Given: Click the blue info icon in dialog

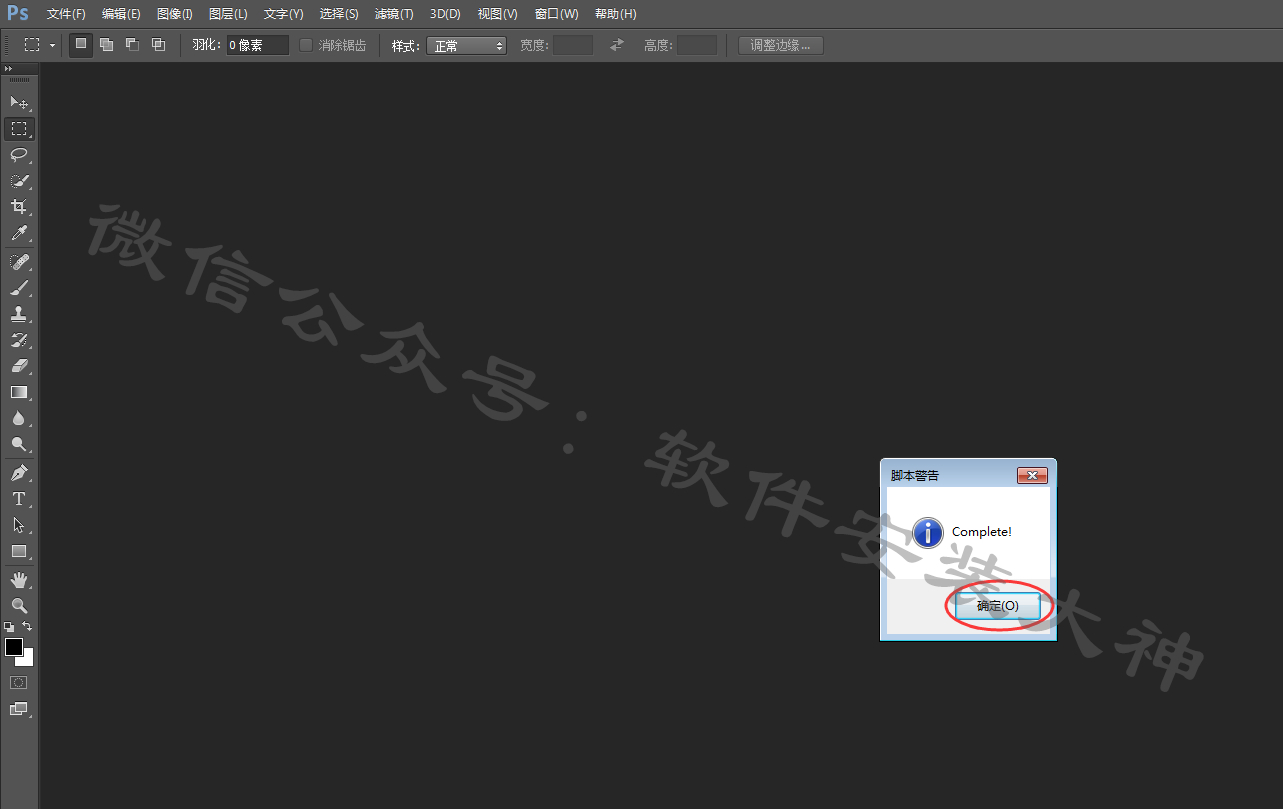Looking at the screenshot, I should coord(928,532).
